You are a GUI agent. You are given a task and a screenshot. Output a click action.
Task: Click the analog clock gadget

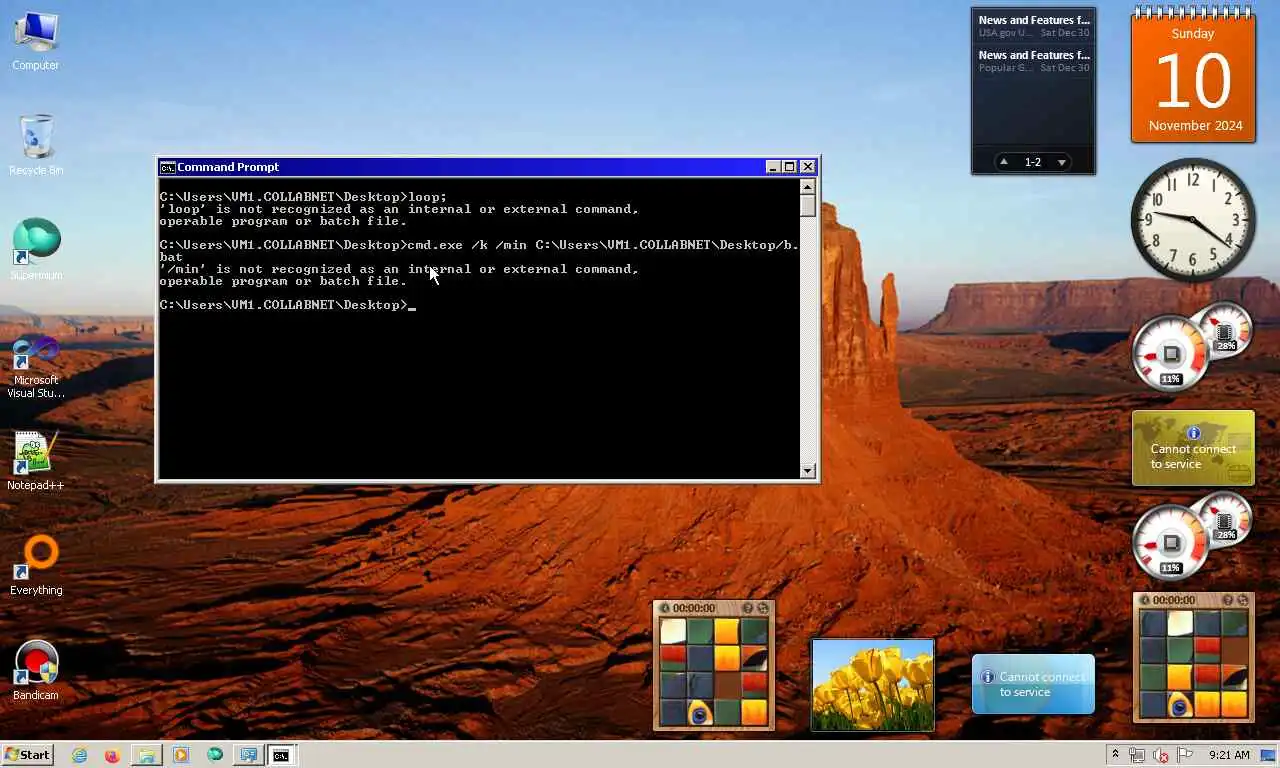(x=1193, y=219)
